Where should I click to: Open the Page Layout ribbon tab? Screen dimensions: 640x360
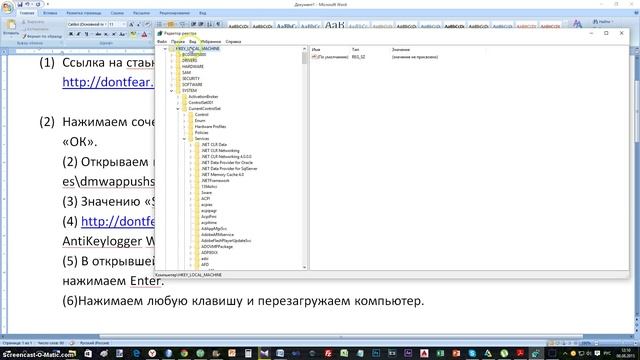point(84,13)
